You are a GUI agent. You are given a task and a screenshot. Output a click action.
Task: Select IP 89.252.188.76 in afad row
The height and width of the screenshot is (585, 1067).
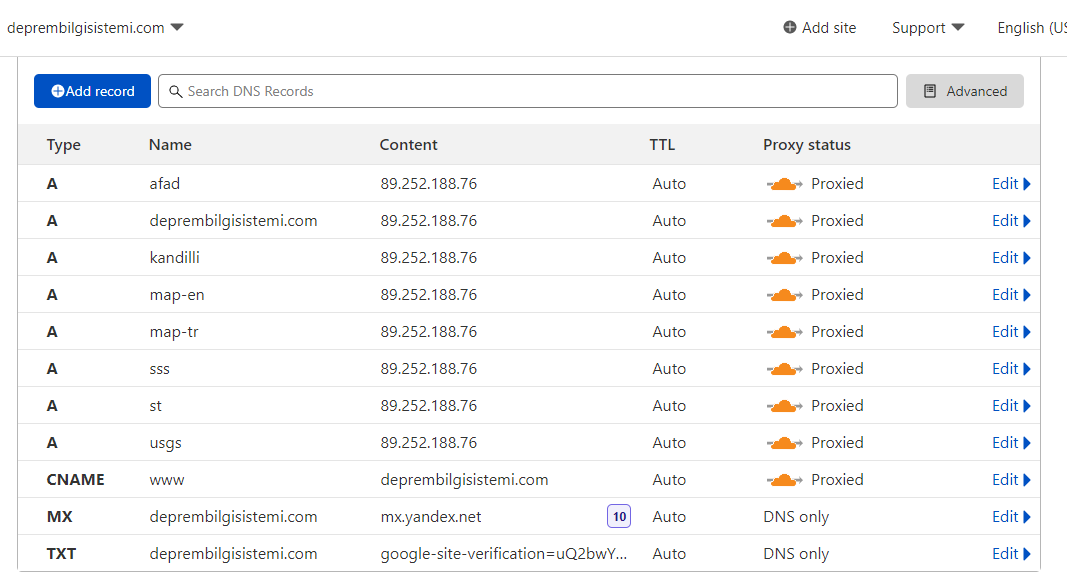tap(429, 184)
